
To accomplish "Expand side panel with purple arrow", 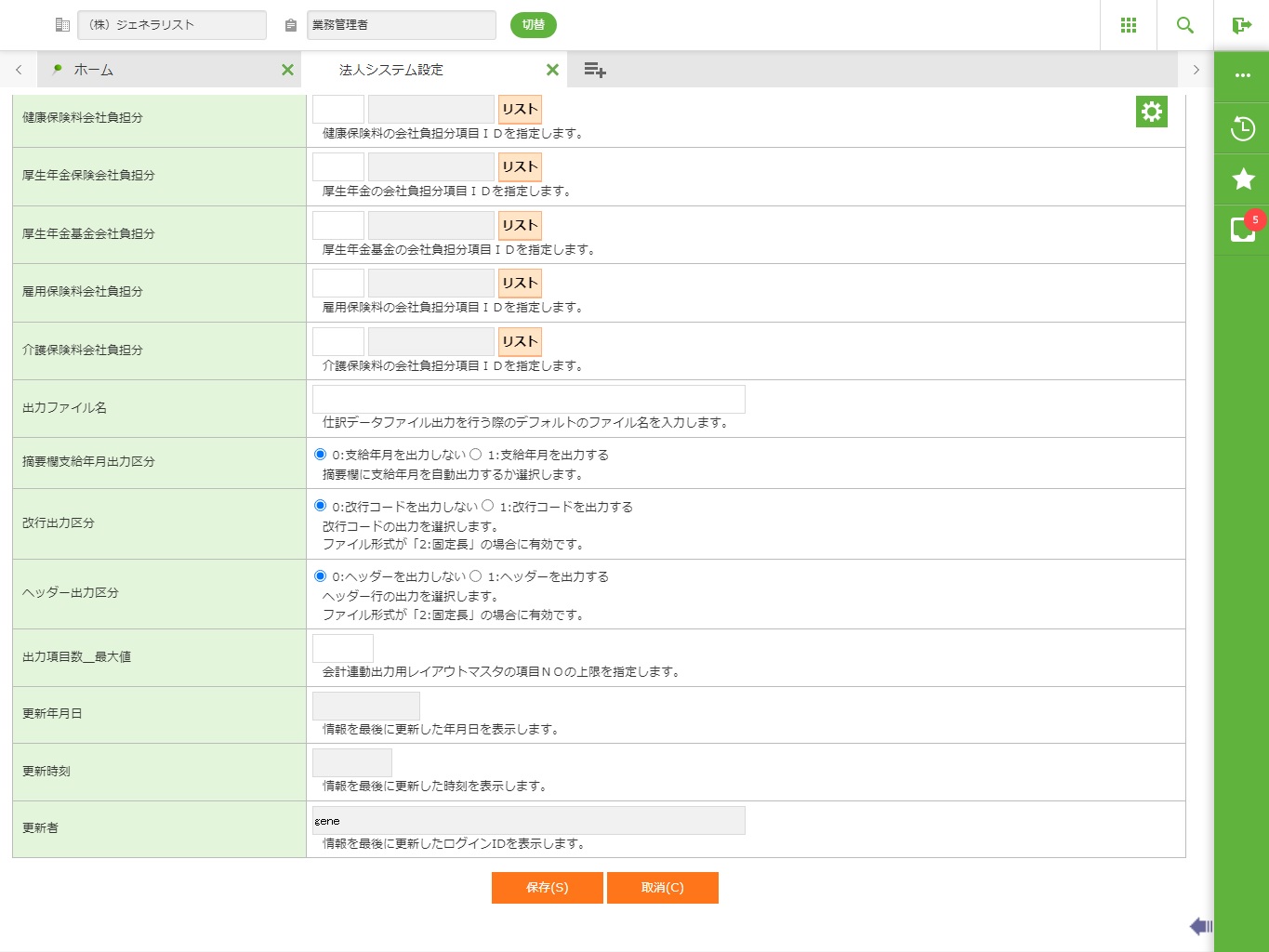I will (1200, 926).
